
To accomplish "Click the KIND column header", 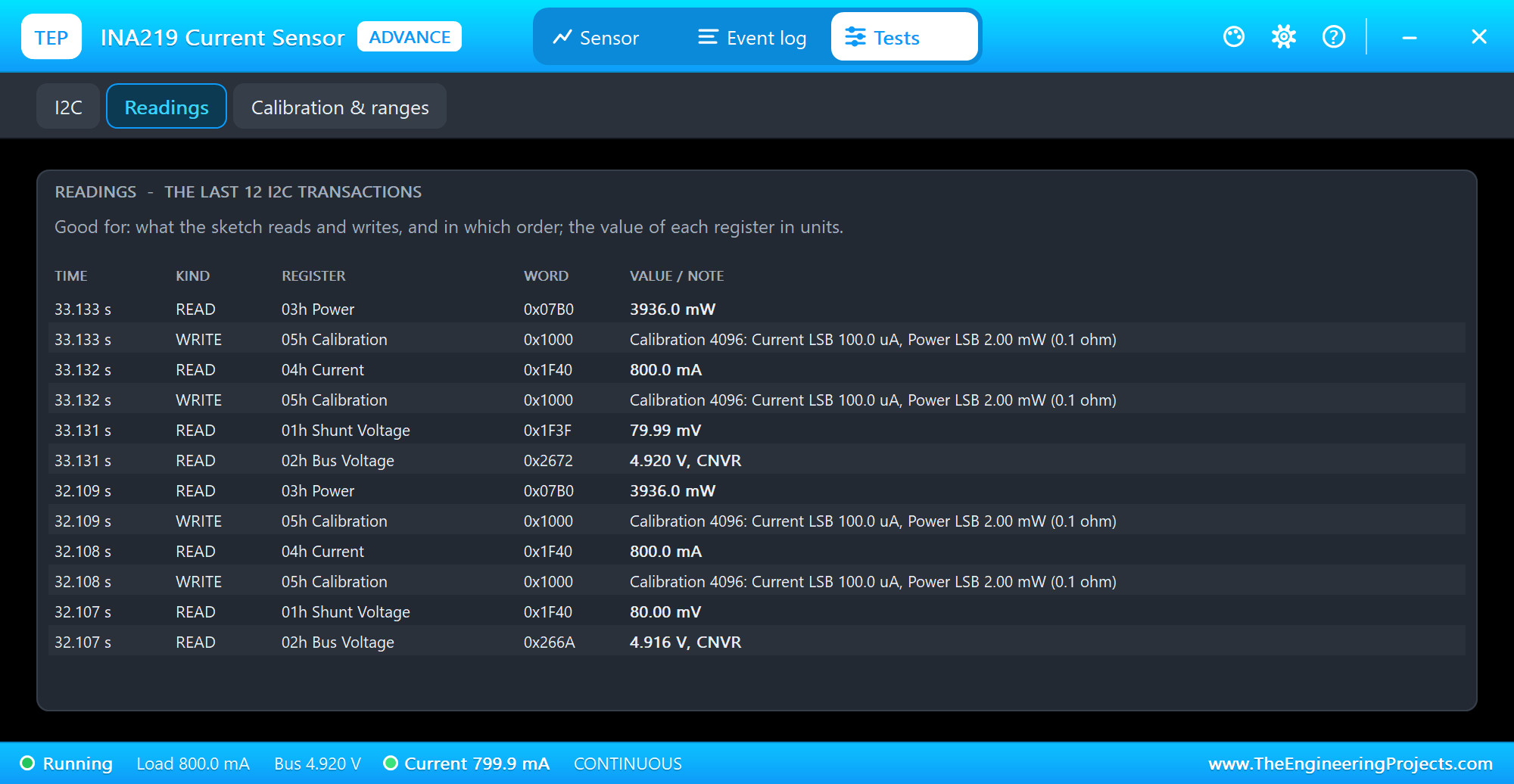I will point(193,275).
